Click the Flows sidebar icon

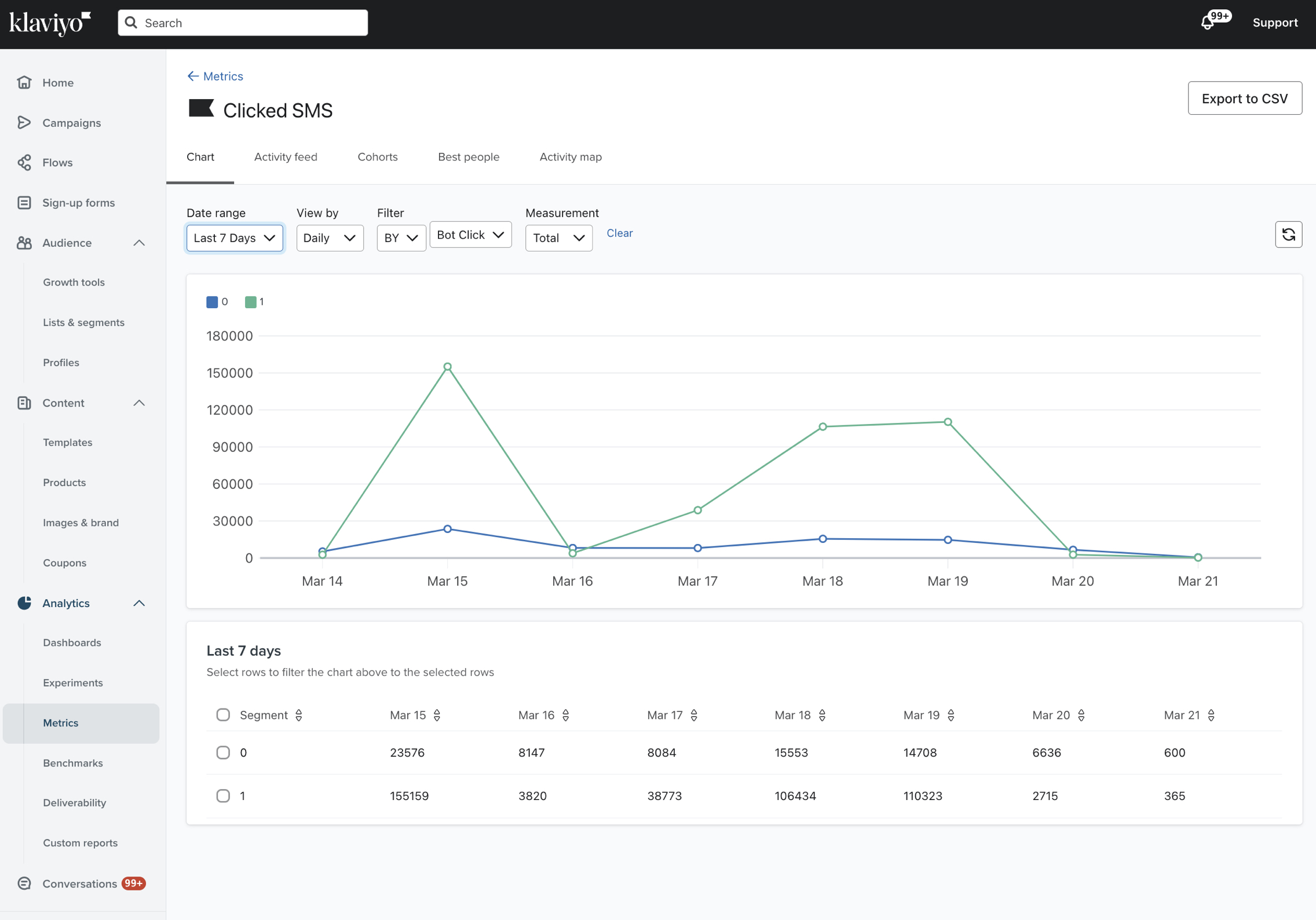click(x=25, y=162)
